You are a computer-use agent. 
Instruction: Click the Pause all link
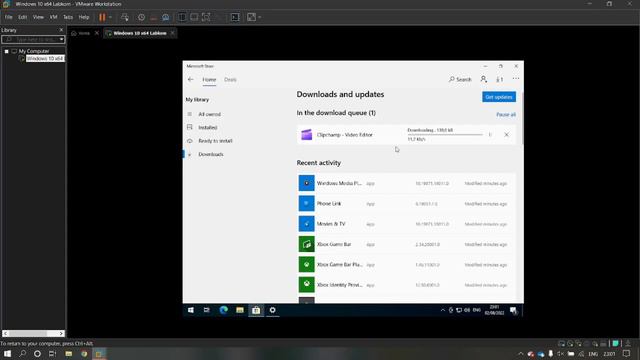coord(506,115)
